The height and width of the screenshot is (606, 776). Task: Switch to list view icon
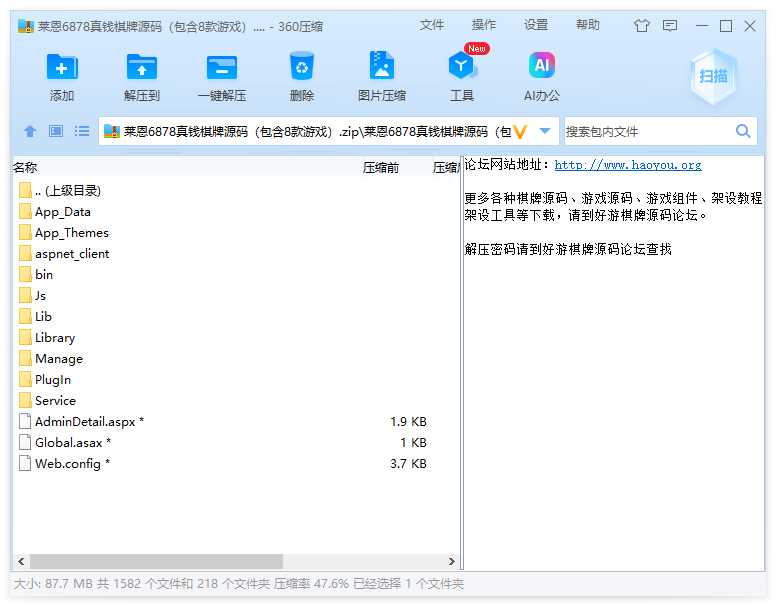click(82, 131)
